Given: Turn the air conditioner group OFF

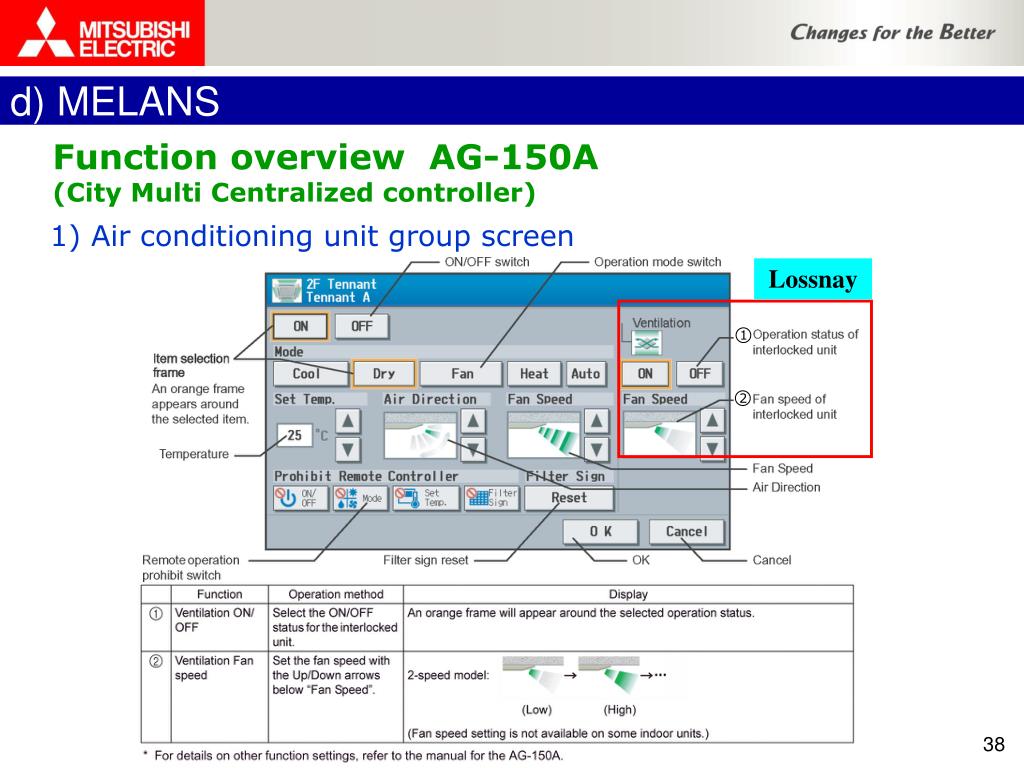Looking at the screenshot, I should (361, 326).
